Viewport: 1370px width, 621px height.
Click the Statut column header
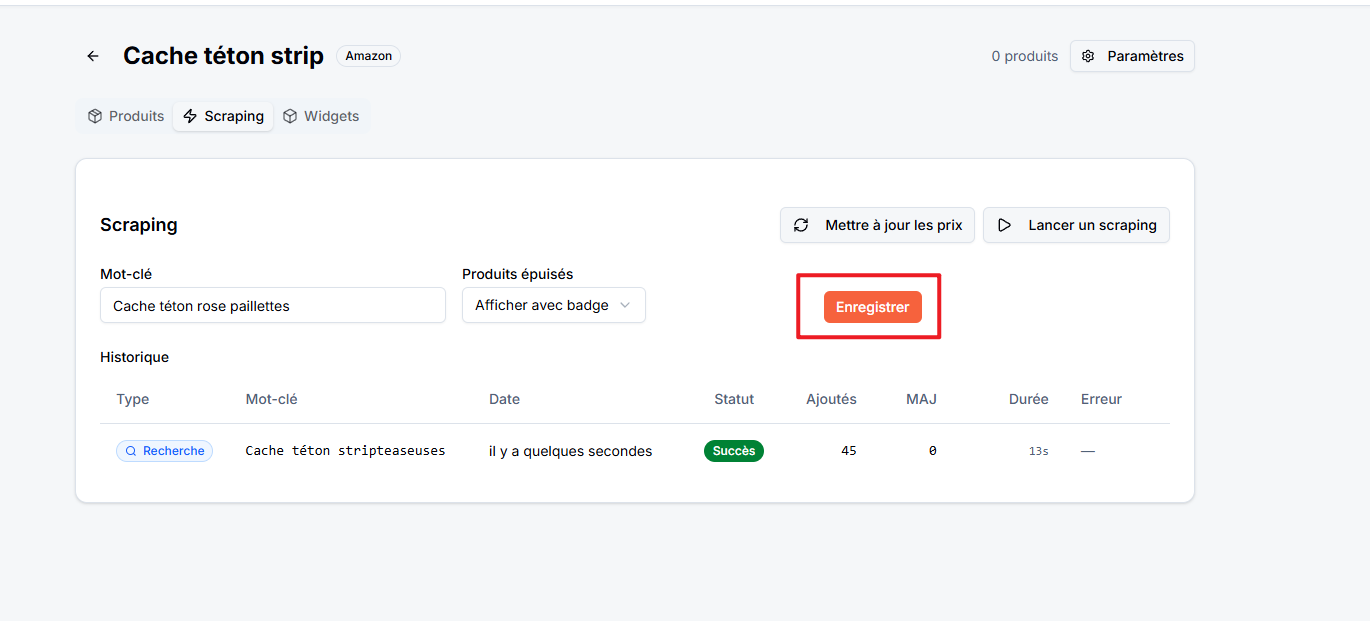point(734,399)
